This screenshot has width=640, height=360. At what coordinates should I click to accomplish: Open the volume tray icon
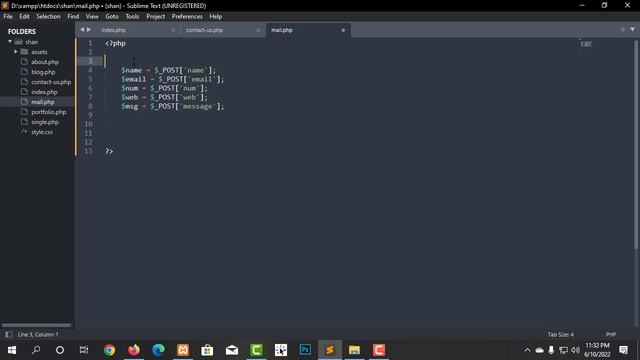[576, 350]
